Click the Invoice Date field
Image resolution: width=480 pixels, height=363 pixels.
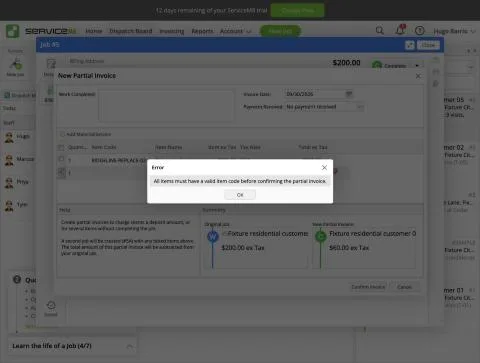point(314,94)
